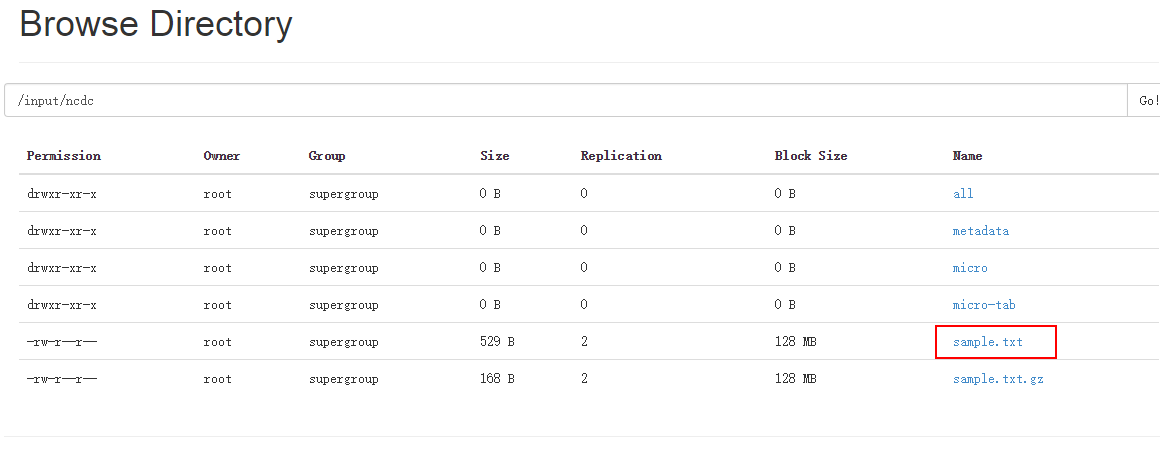Select the 529 B size cell
1160x452 pixels.
point(497,342)
